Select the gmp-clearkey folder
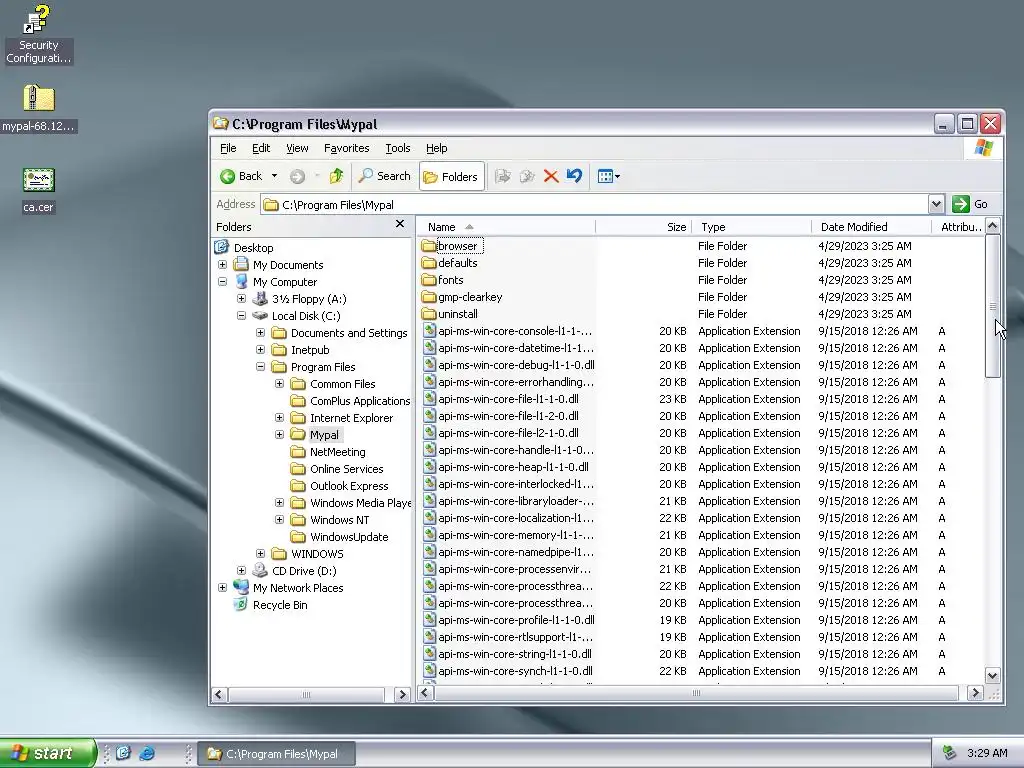The height and width of the screenshot is (768, 1024). [470, 297]
